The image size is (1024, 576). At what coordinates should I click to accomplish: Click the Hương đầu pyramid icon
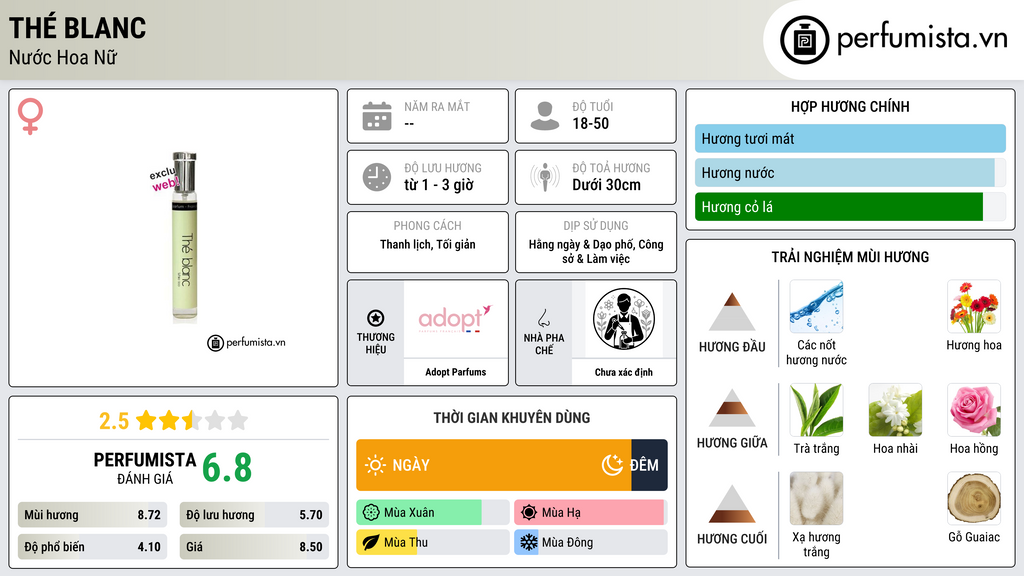point(732,312)
